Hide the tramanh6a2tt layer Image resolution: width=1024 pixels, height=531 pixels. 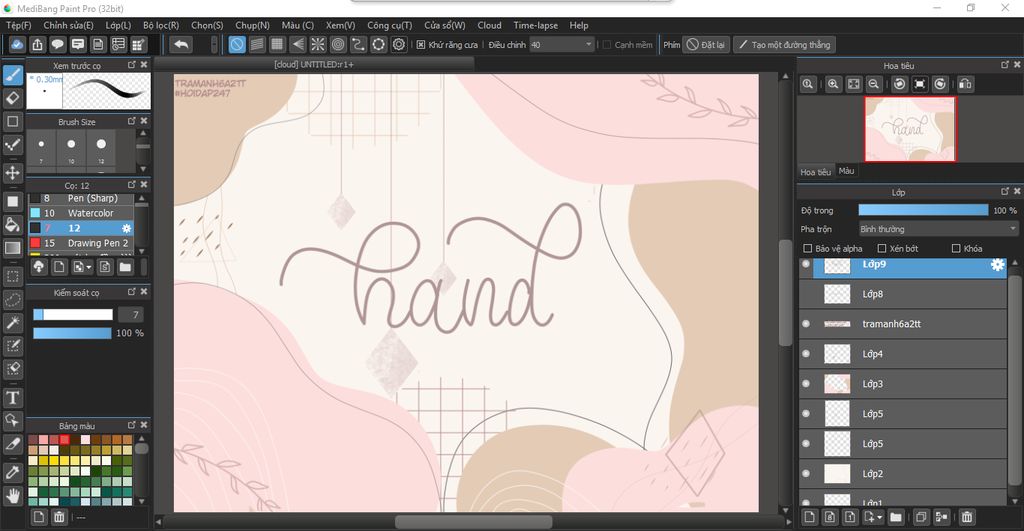[806, 324]
